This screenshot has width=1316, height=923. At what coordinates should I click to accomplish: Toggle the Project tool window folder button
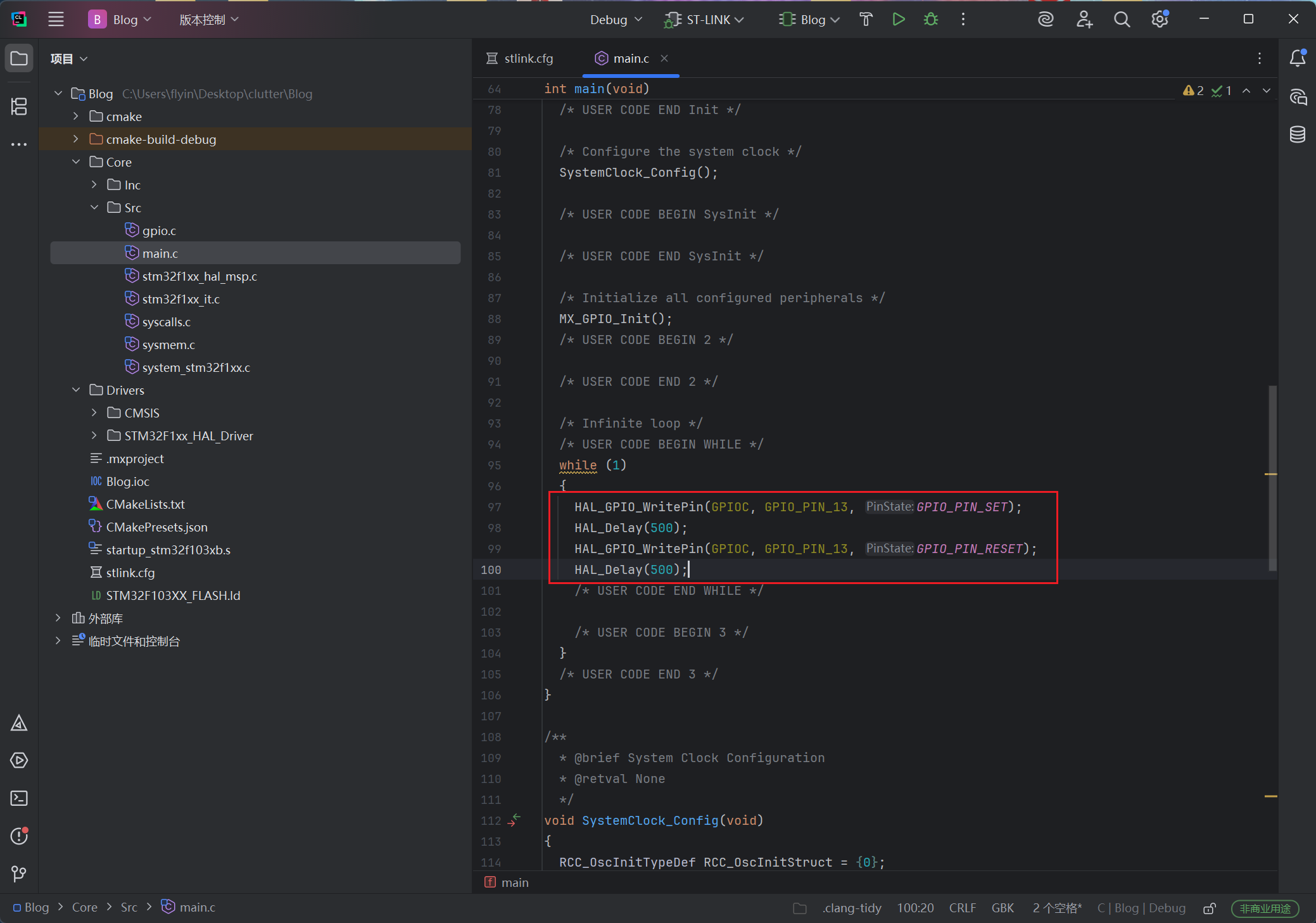[19, 59]
